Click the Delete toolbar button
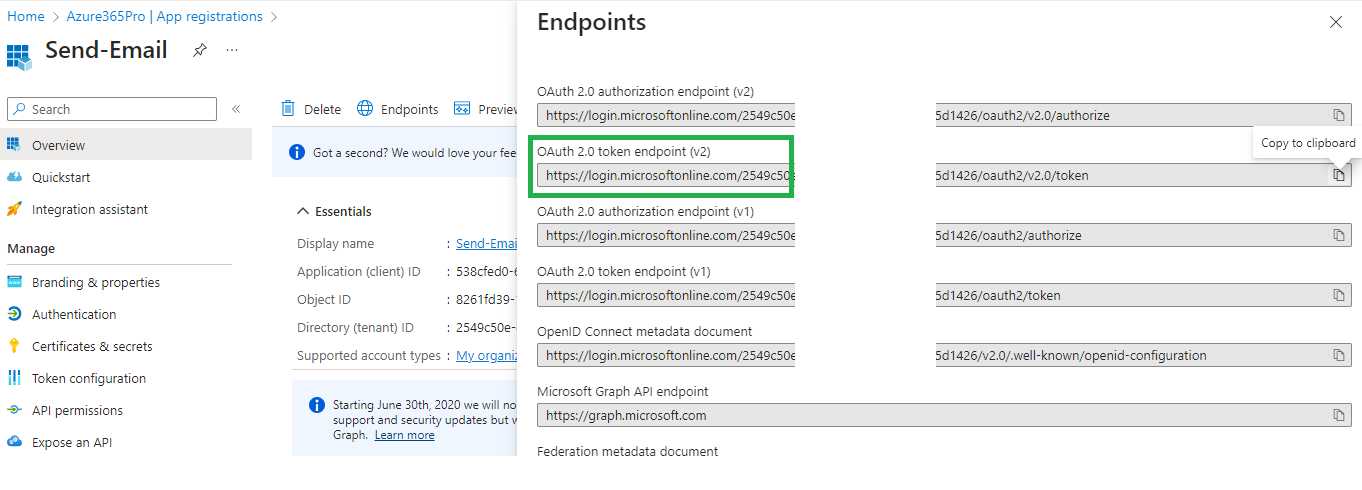 pyautogui.click(x=311, y=109)
